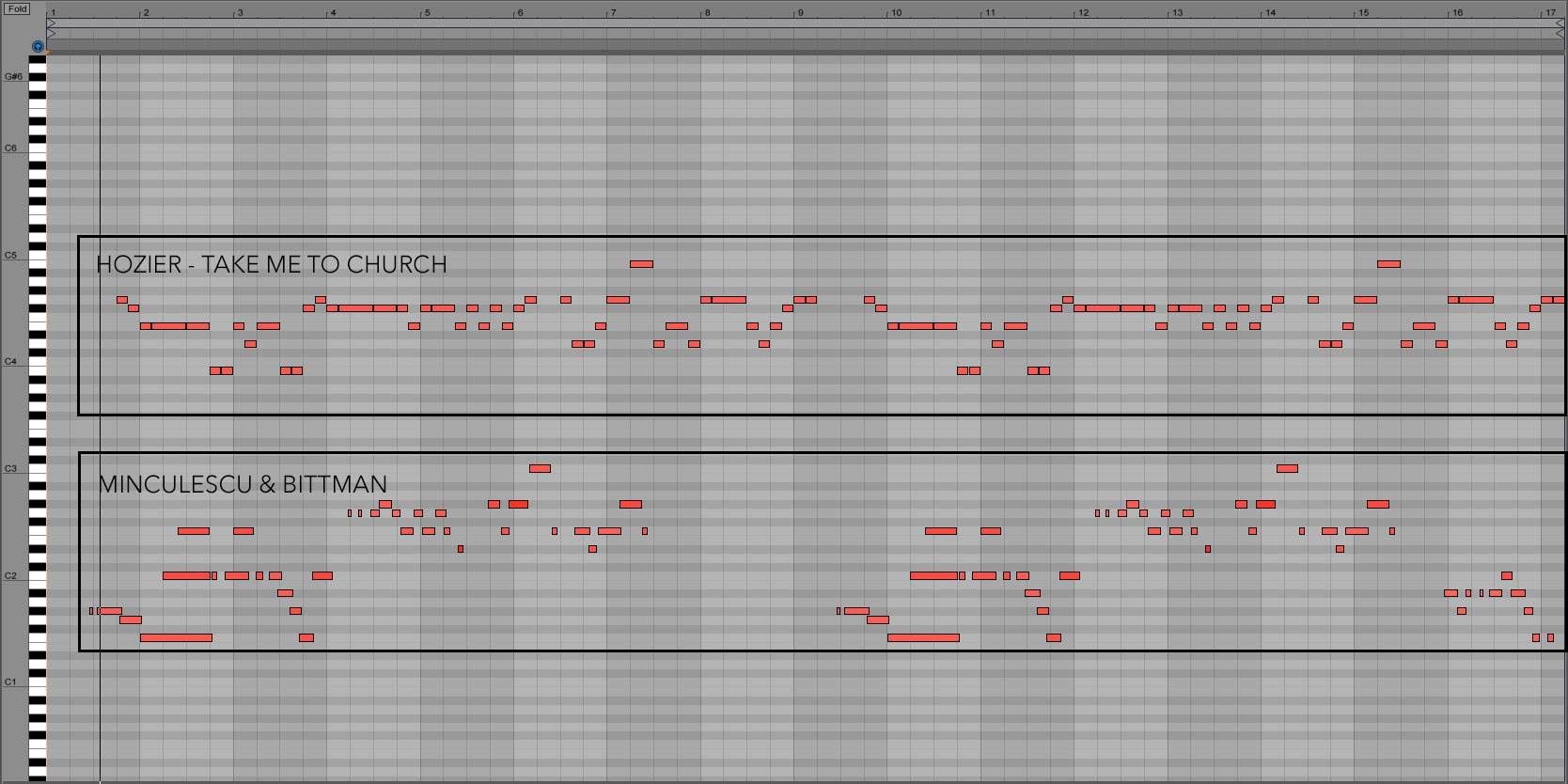Click bar 7 in the beat ruler
The image size is (1568, 784).
pyautogui.click(x=613, y=13)
